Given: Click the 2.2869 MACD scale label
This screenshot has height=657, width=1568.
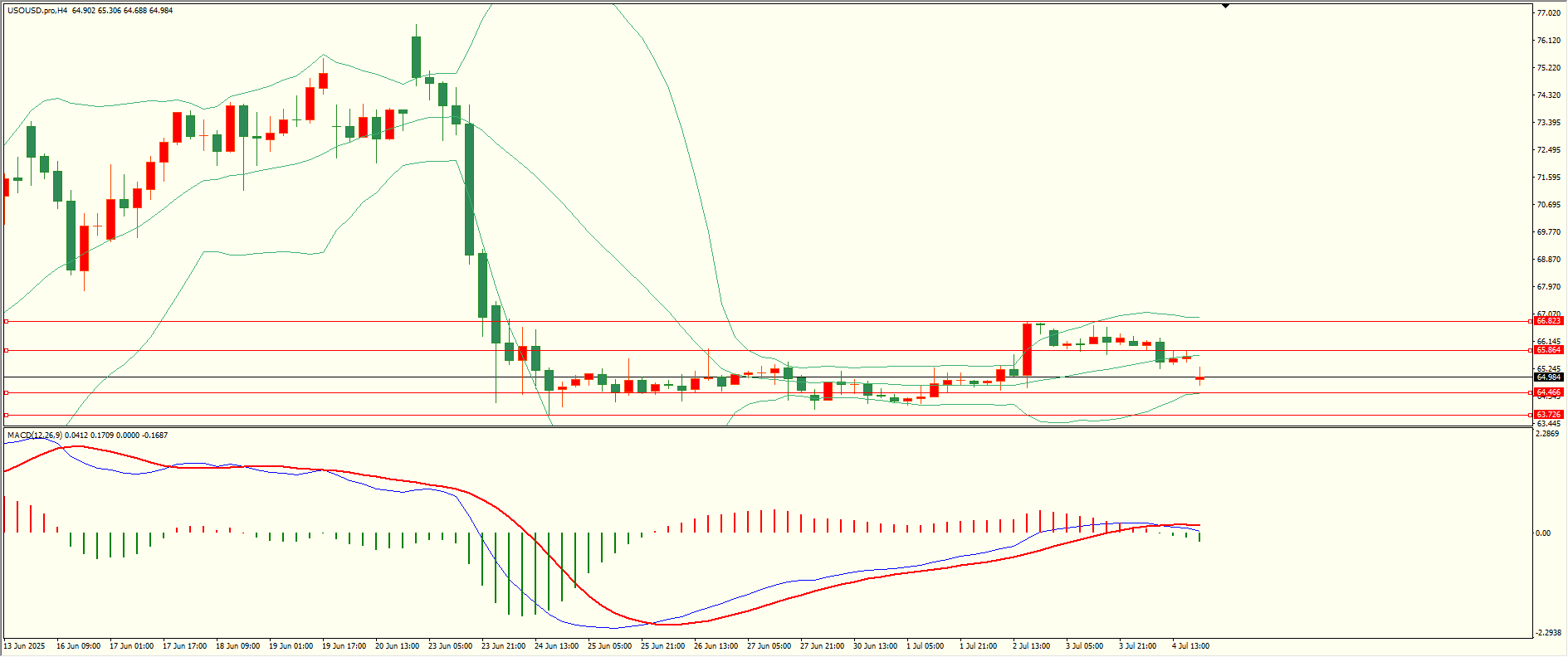Looking at the screenshot, I should [x=1548, y=434].
